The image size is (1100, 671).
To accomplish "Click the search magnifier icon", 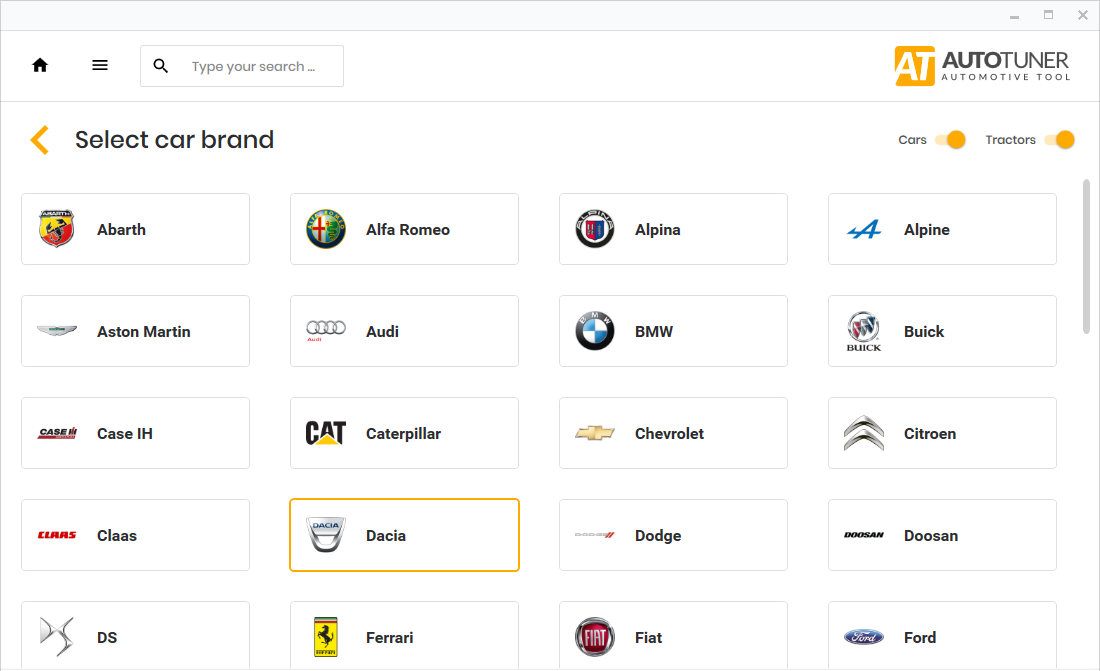I will point(161,66).
